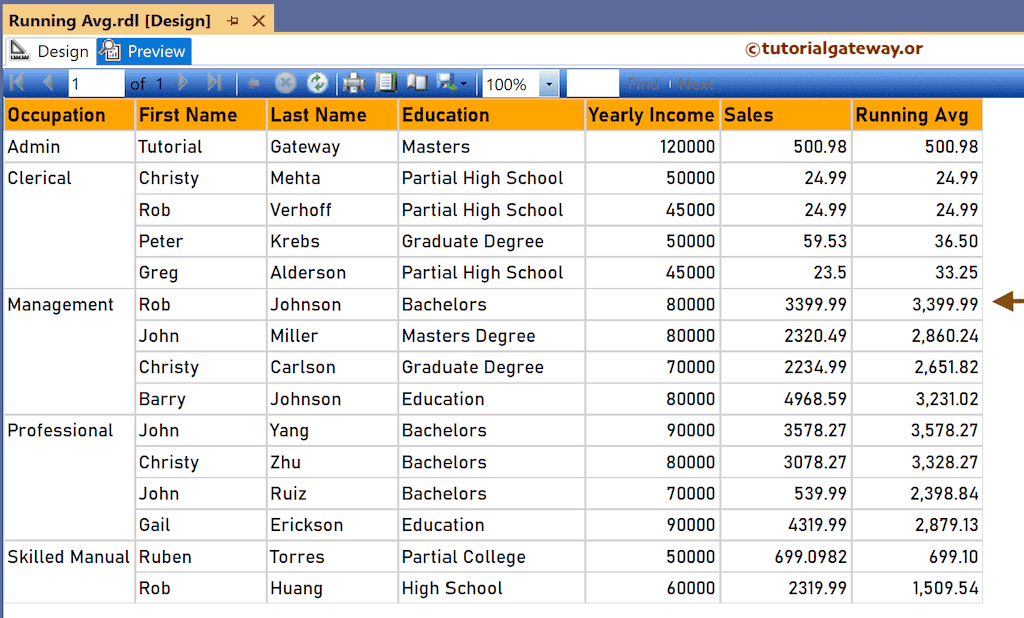Click the page number input field
The height and width of the screenshot is (618, 1024).
point(95,84)
